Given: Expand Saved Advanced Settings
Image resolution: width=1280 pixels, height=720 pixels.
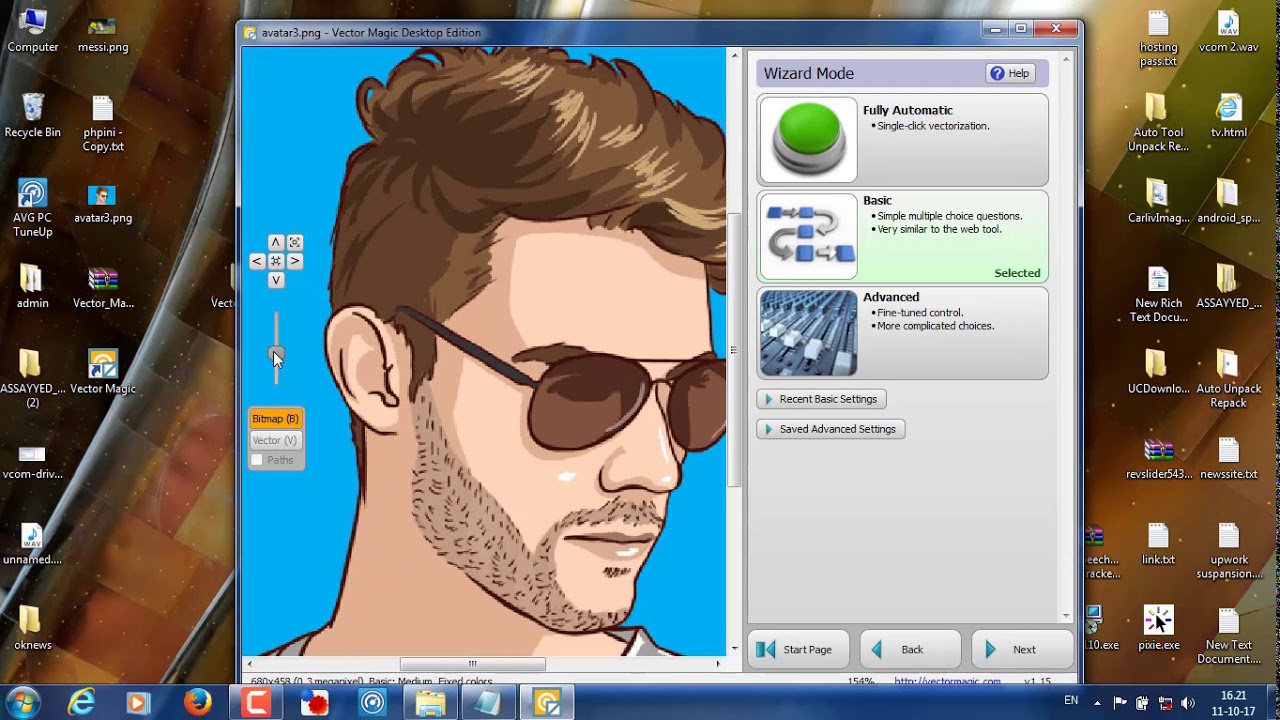Looking at the screenshot, I should click(831, 428).
